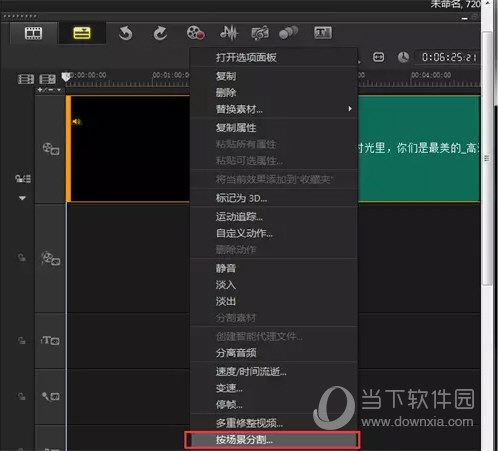Open the motion tracking tool icon
This screenshot has height=451, width=498.
[x=288, y=33]
